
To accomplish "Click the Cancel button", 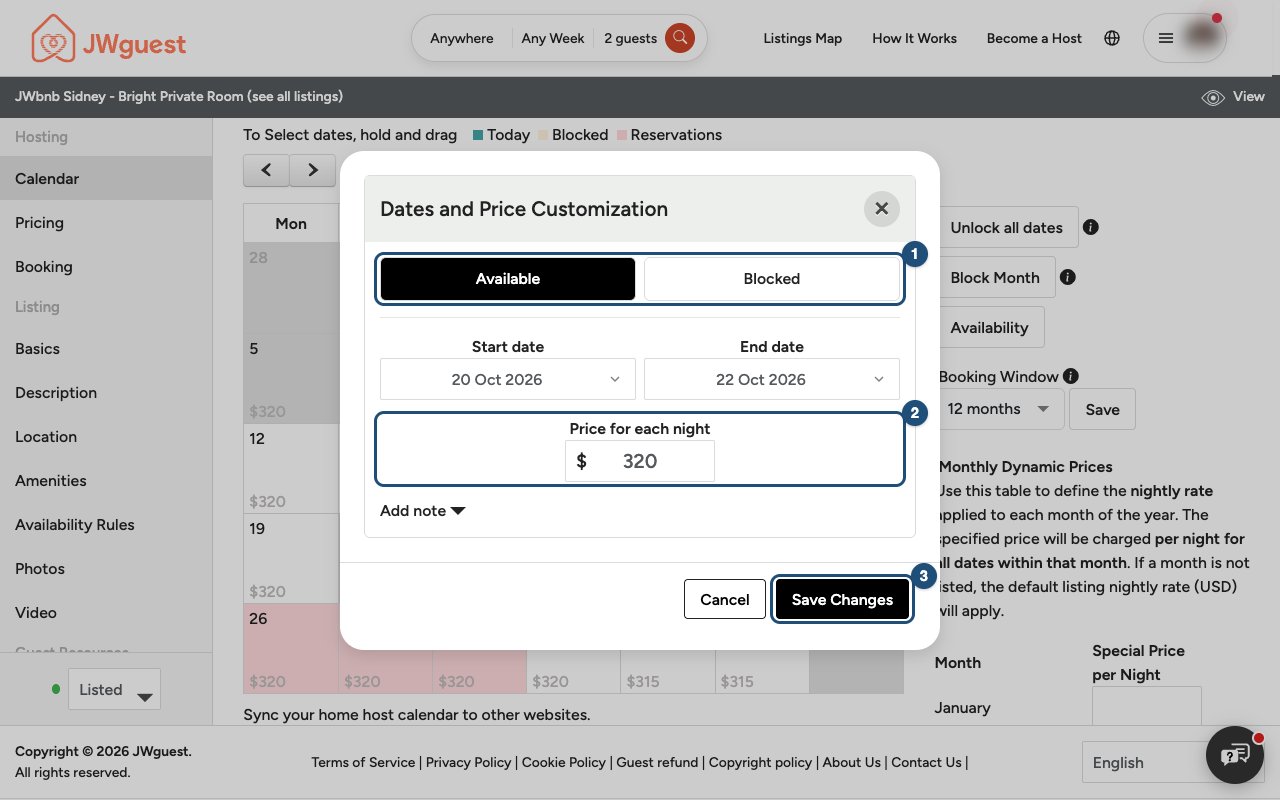I will [x=725, y=599].
